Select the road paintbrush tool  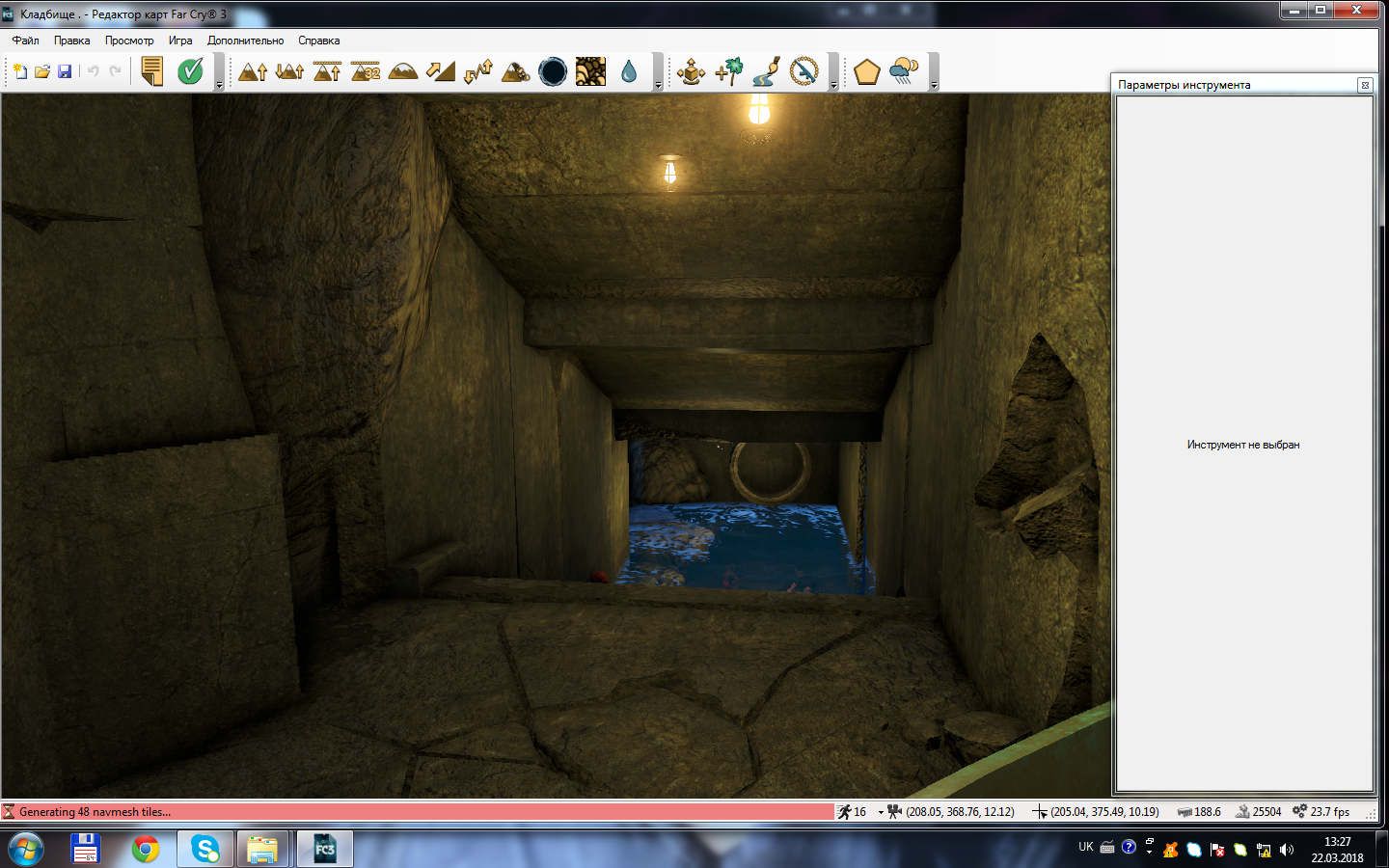point(767,71)
